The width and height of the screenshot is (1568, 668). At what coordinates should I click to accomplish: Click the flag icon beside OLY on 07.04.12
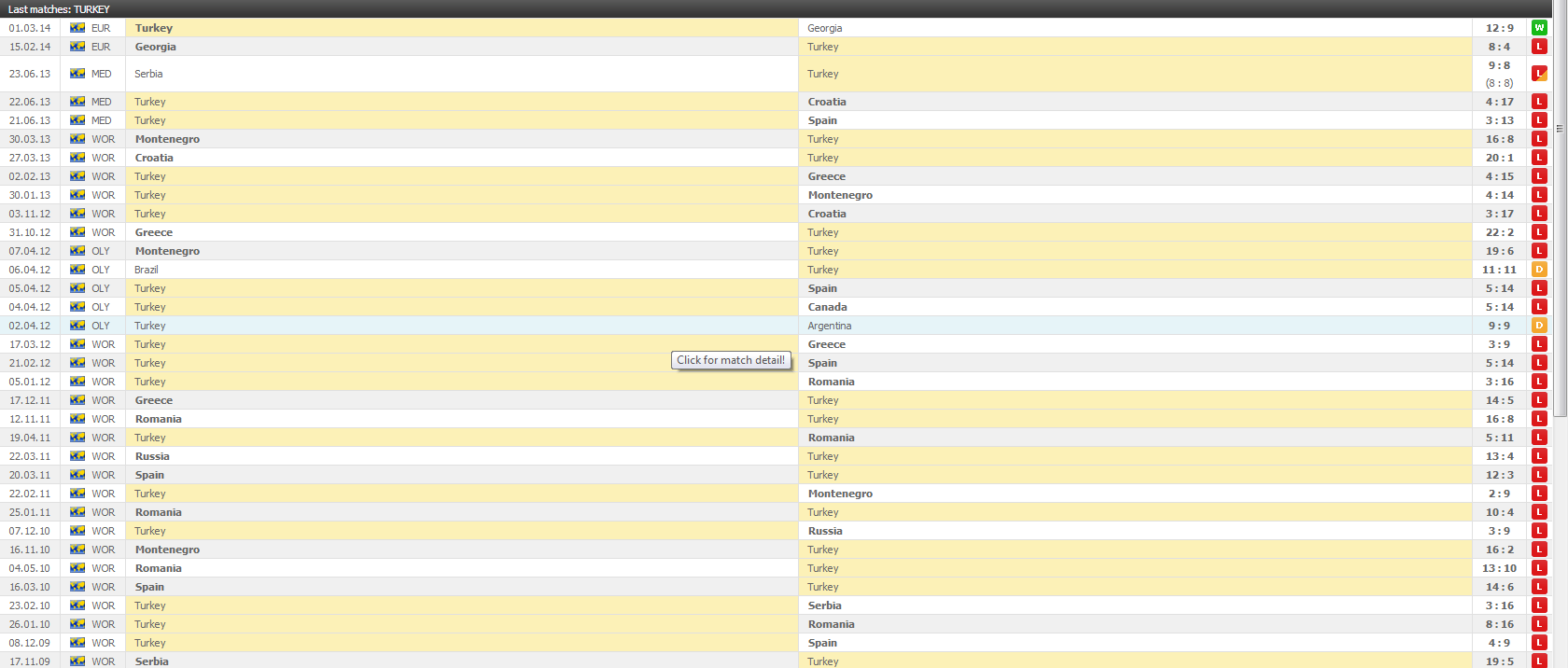(x=77, y=251)
